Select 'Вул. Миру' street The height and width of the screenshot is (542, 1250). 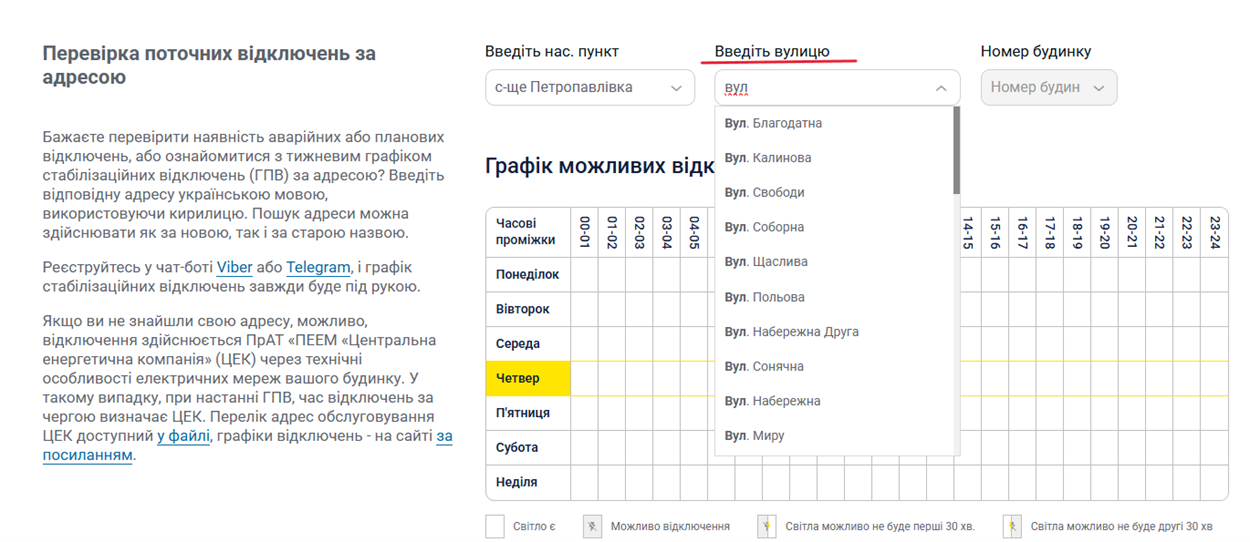pyautogui.click(x=754, y=435)
